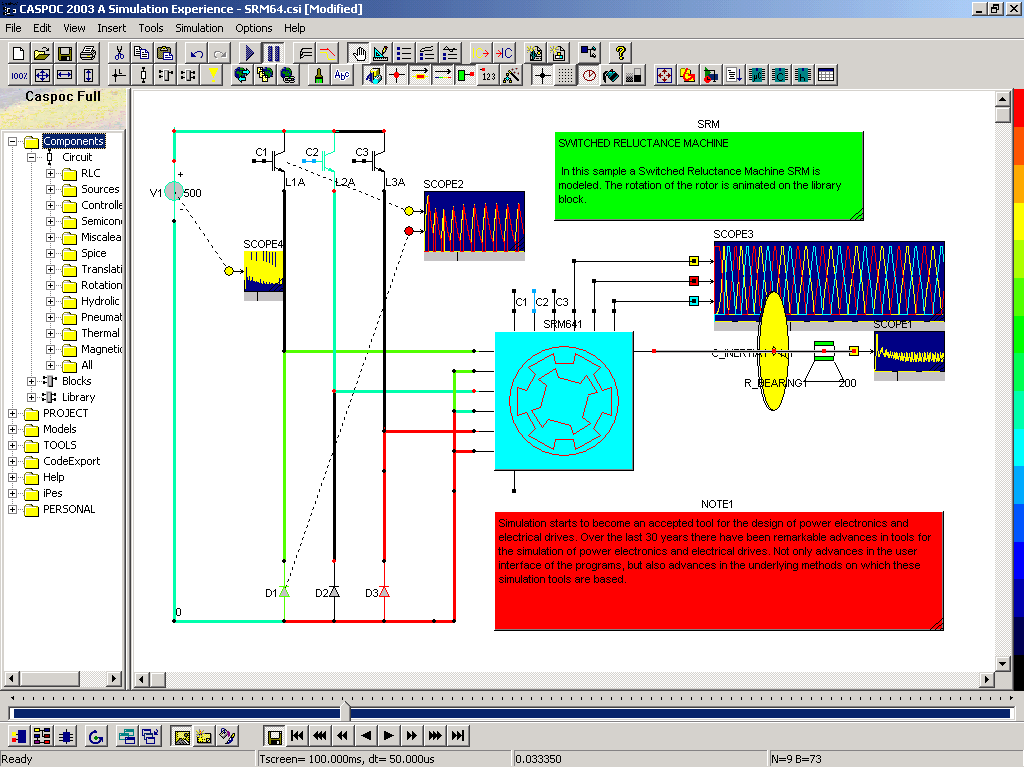1024x768 pixels.
Task: Pause simulation with the double-bar icon
Action: [273, 53]
